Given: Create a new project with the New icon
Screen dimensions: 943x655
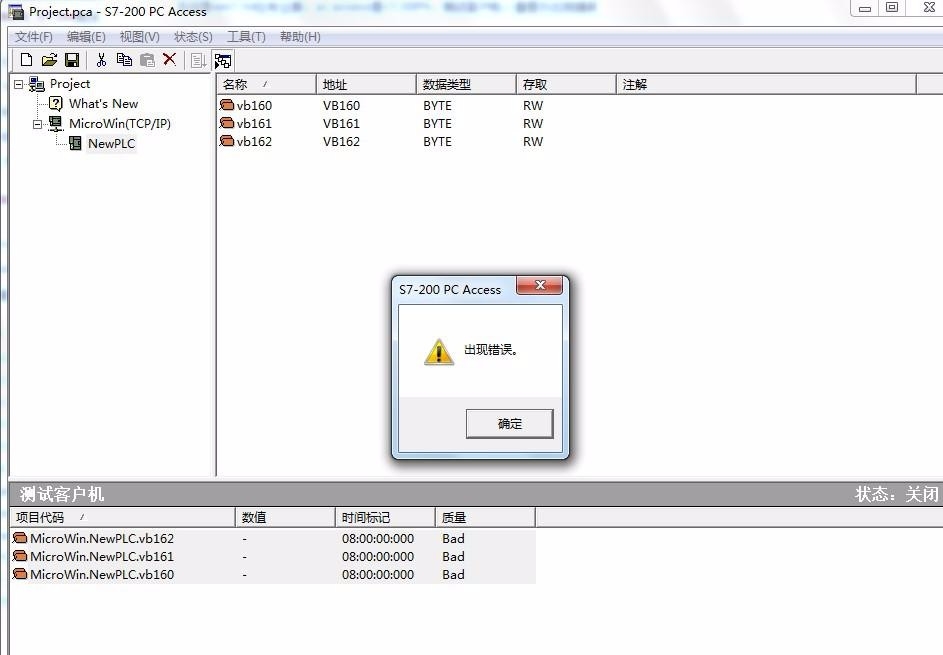Looking at the screenshot, I should [x=26, y=60].
